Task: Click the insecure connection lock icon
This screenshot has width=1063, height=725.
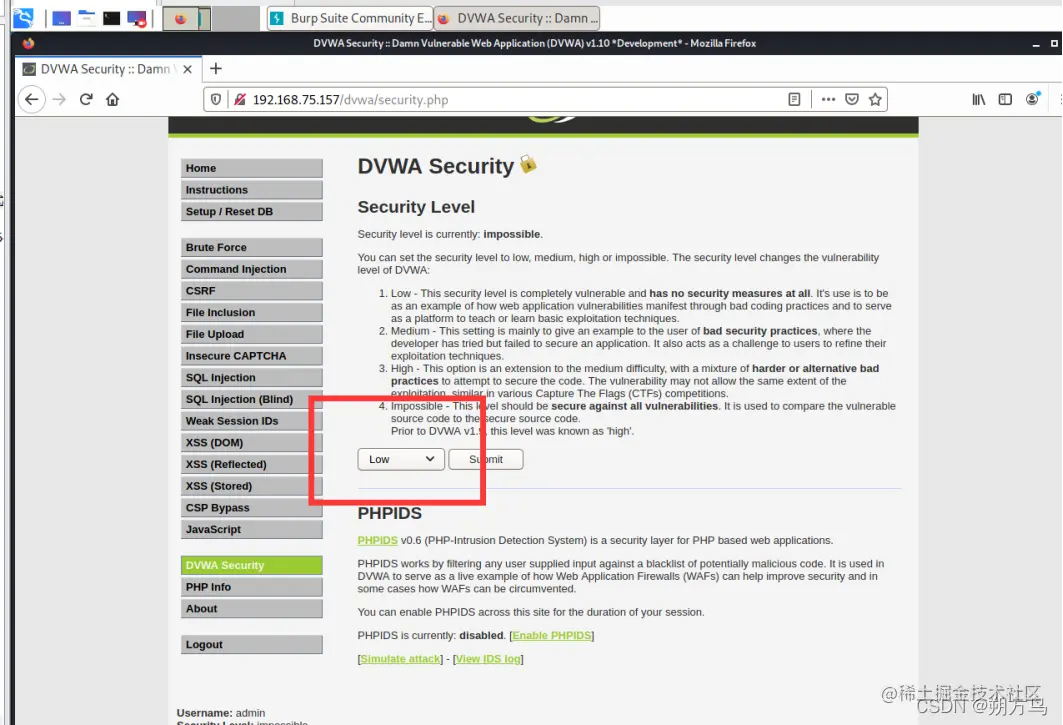Action: click(239, 100)
